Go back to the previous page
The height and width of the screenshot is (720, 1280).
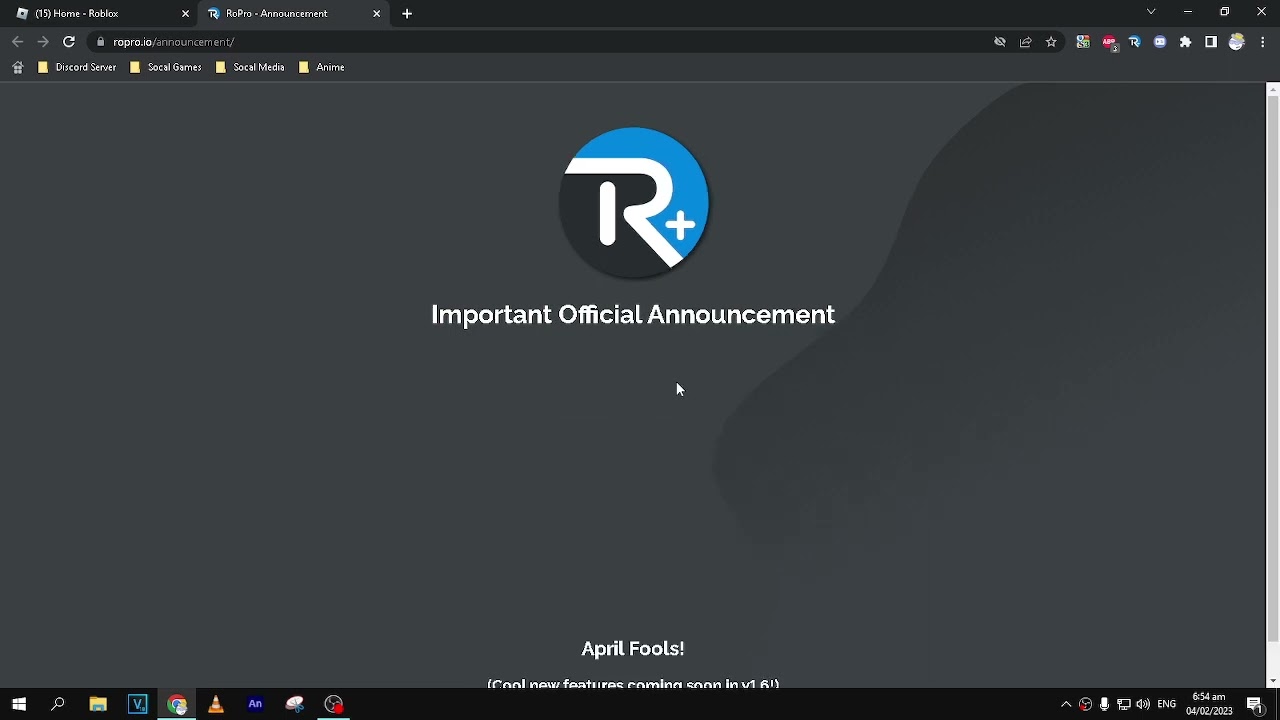(x=18, y=42)
